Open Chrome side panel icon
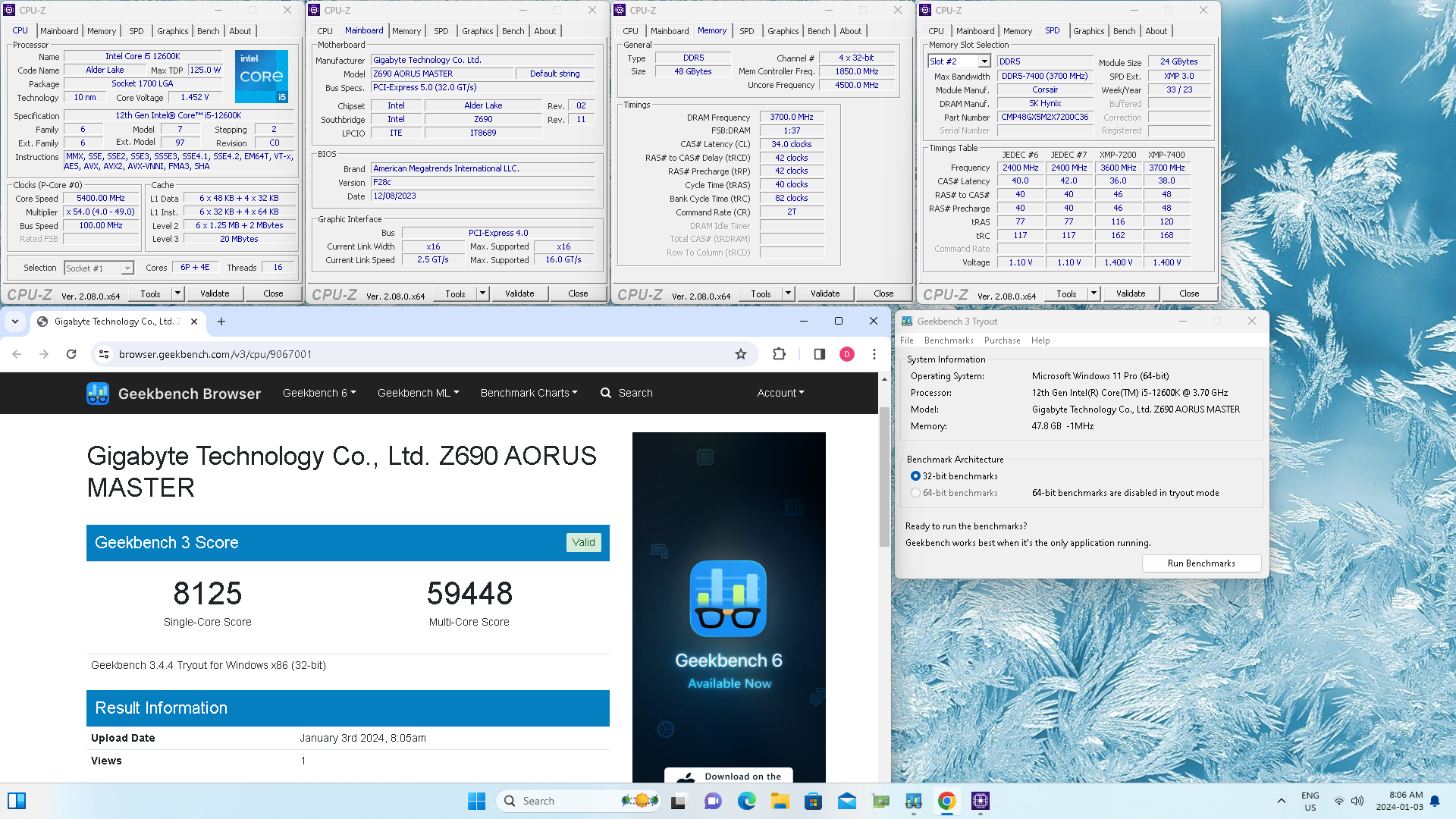This screenshot has height=819, width=1456. pyautogui.click(x=819, y=354)
